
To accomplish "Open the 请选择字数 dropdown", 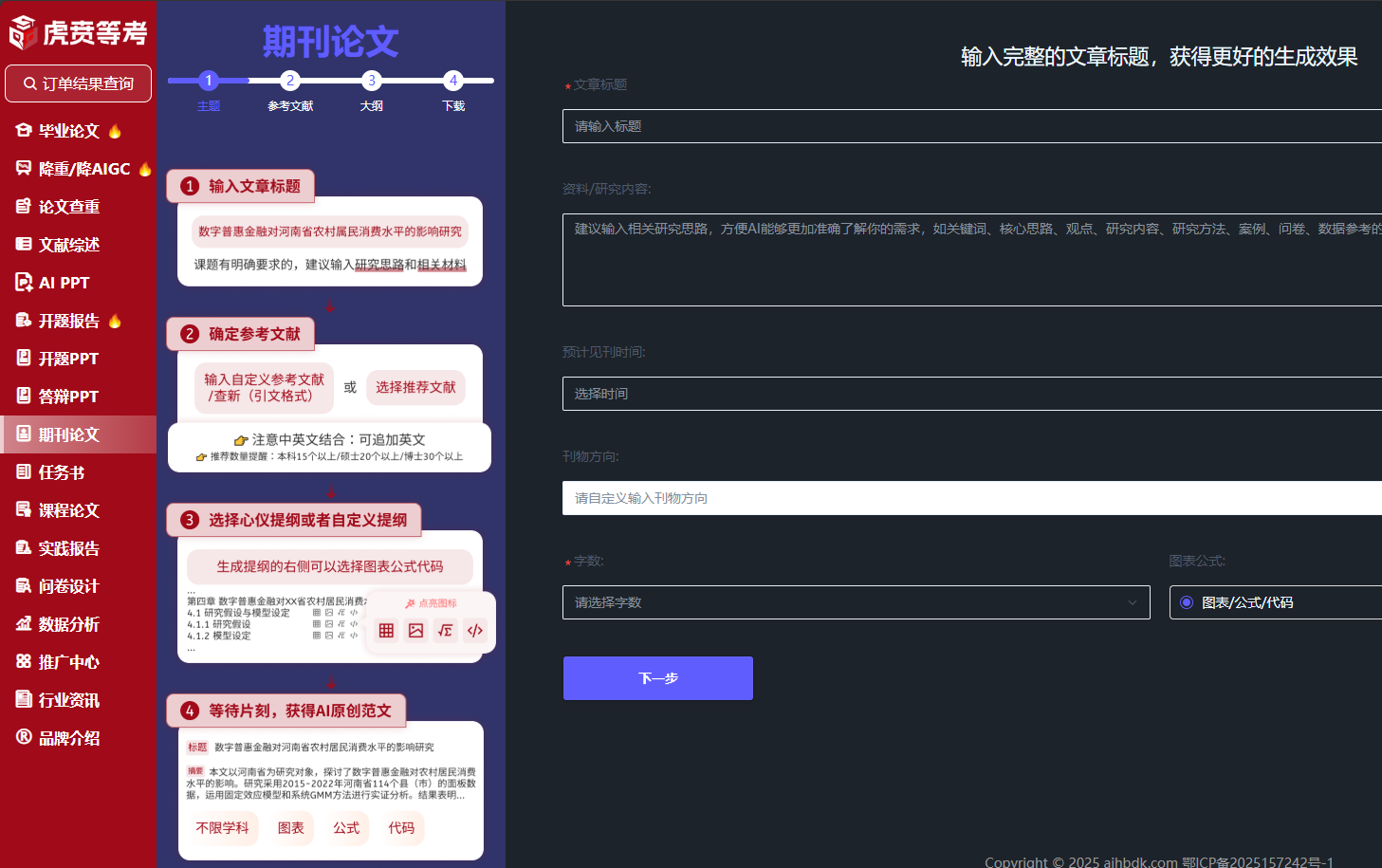I will point(856,601).
